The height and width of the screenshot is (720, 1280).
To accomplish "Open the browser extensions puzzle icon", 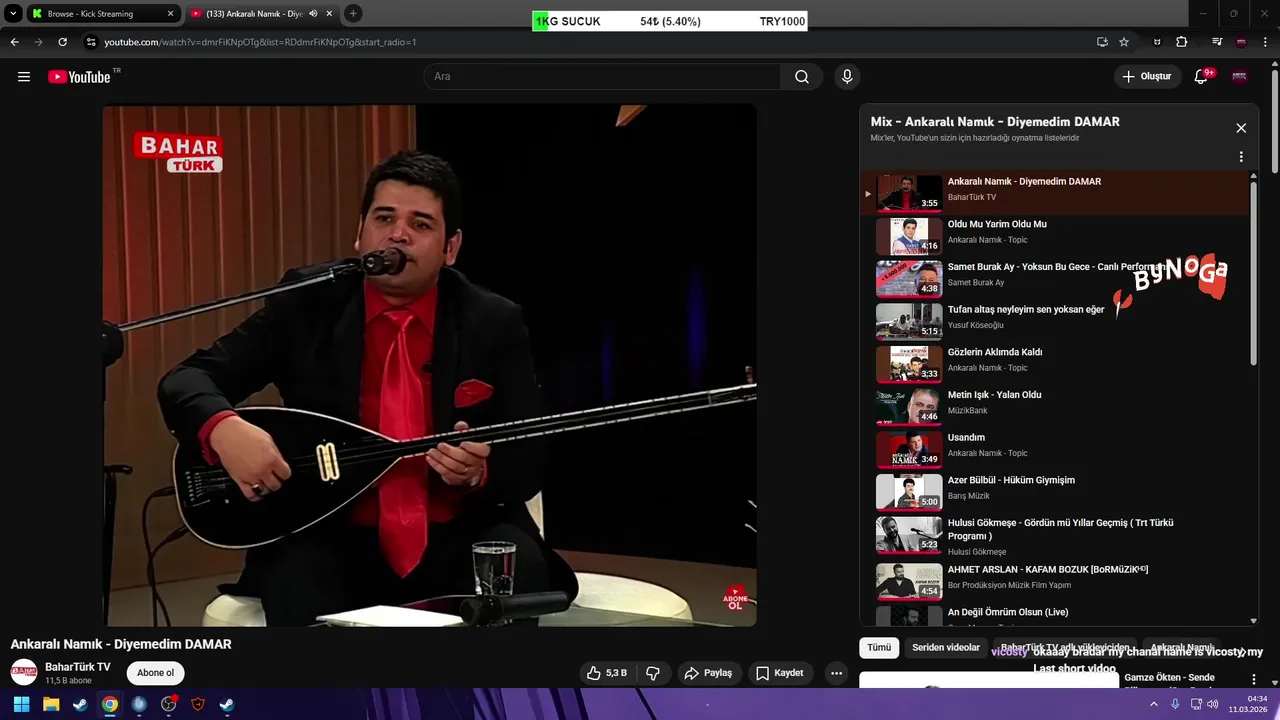I will (x=1181, y=42).
